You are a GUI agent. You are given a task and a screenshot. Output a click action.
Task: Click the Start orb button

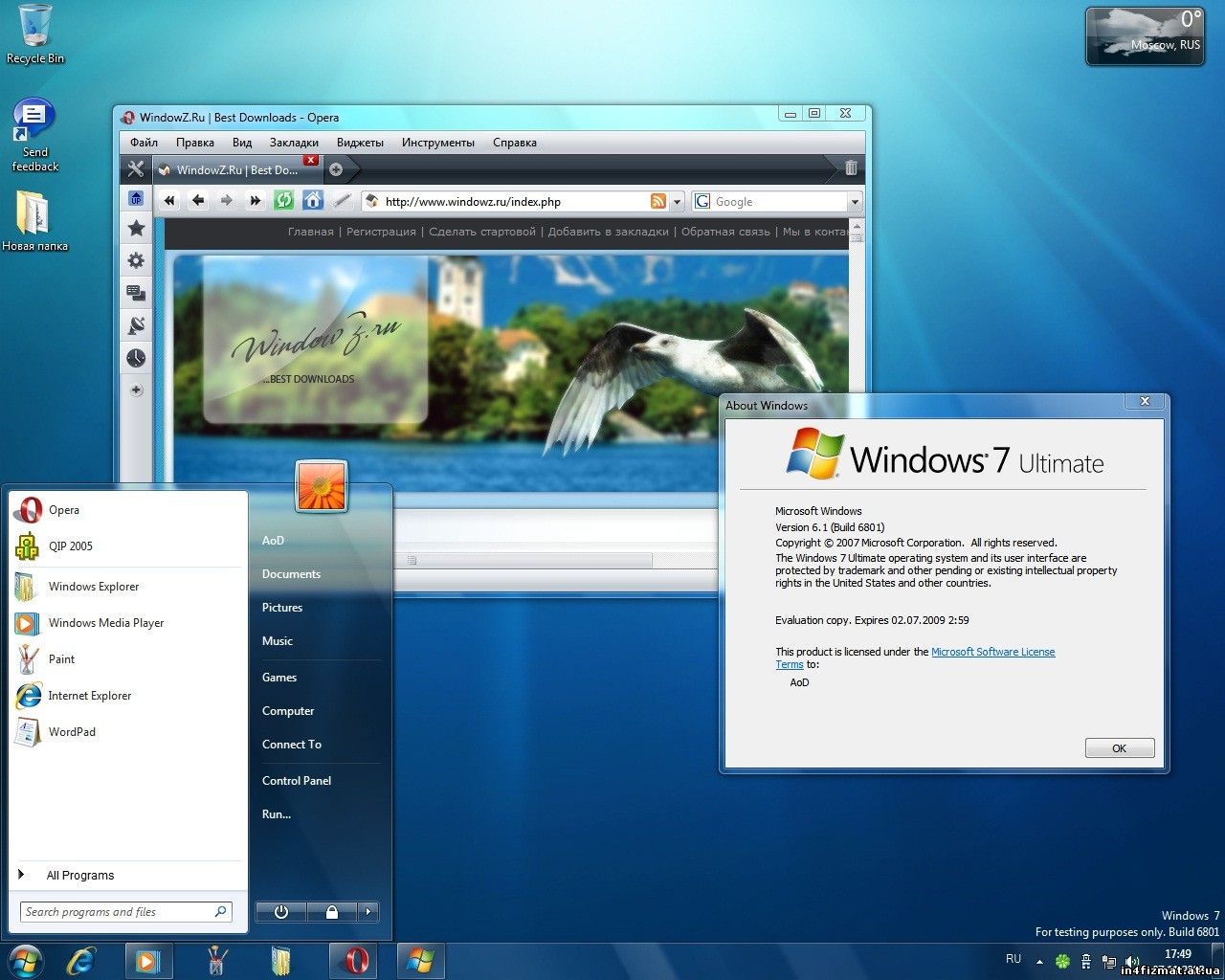coord(25,961)
